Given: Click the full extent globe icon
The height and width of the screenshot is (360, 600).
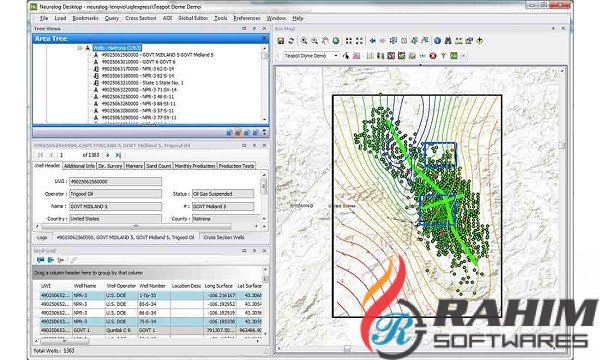Looking at the screenshot, I should (x=336, y=41).
